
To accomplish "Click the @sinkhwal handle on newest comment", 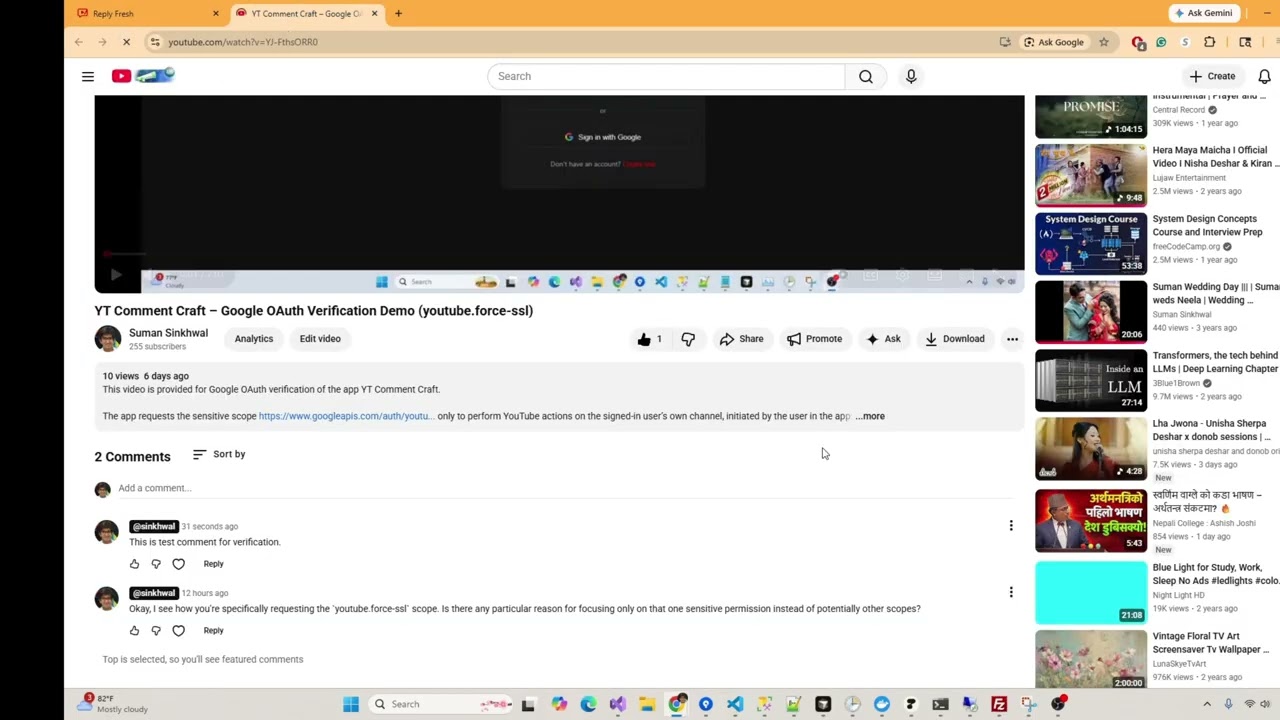I will [153, 526].
